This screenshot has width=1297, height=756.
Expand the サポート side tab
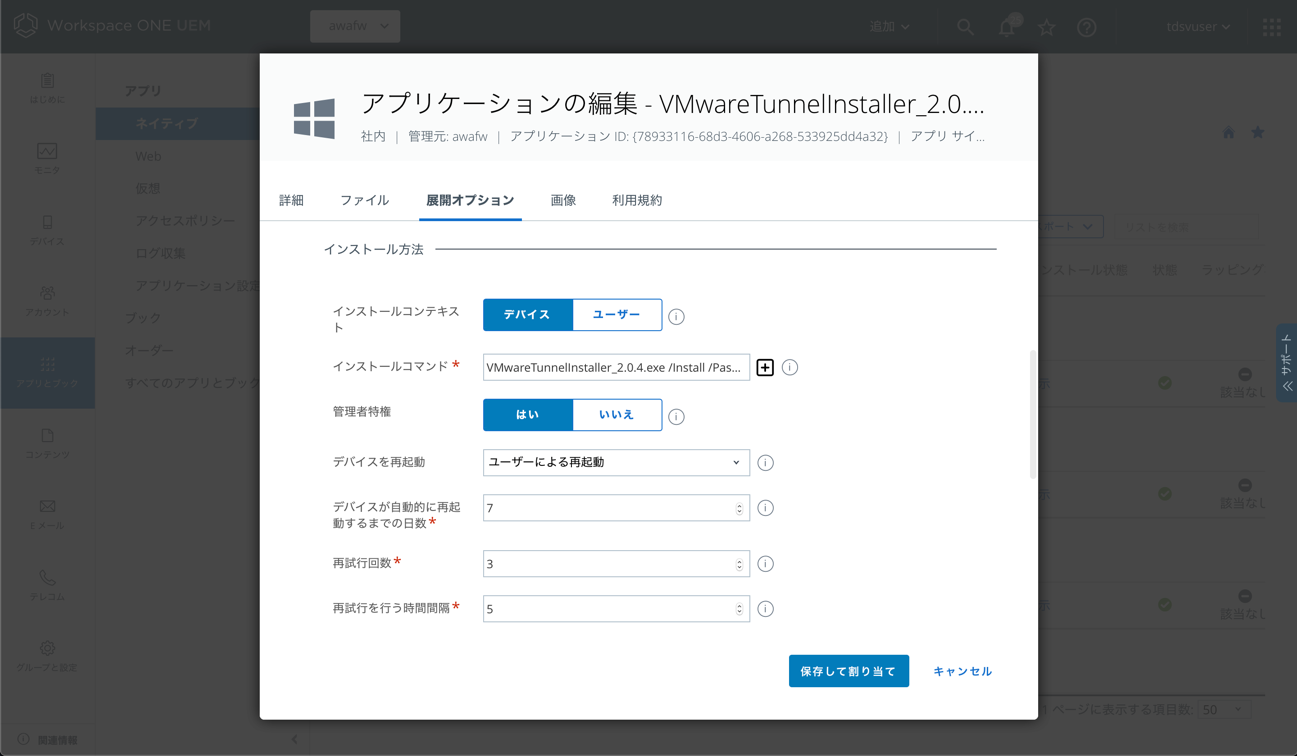pos(1286,363)
